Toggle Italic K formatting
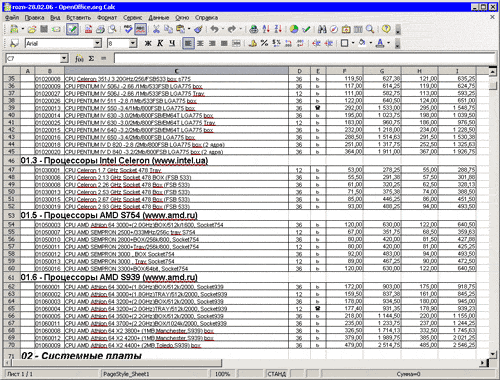 coord(160,43)
